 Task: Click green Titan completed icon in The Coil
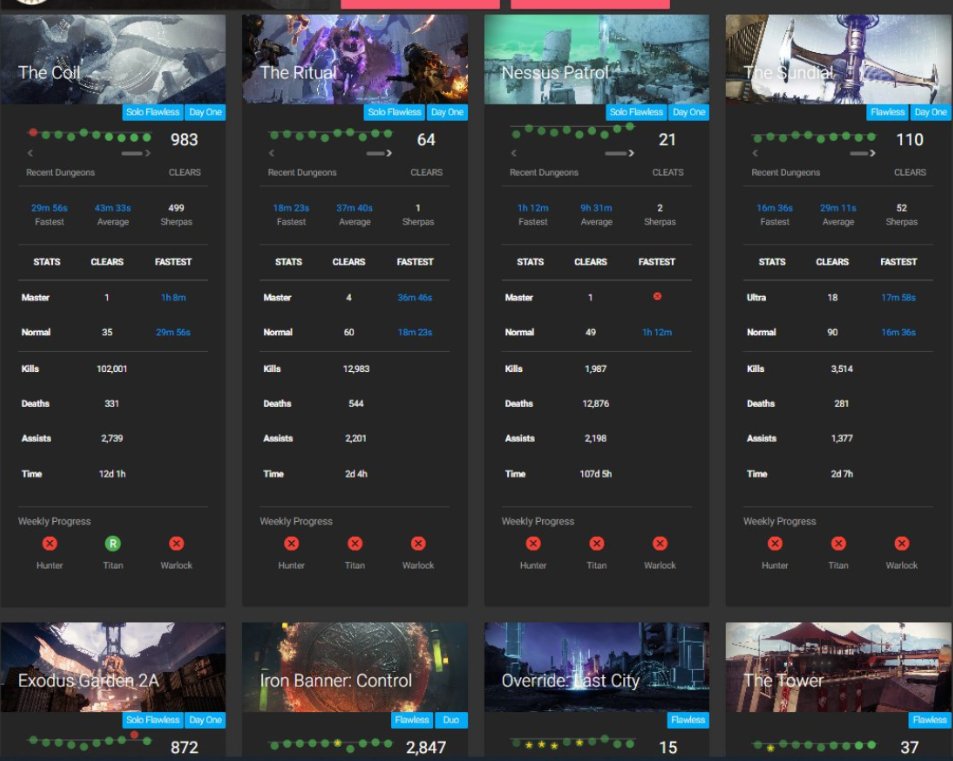(x=112, y=543)
